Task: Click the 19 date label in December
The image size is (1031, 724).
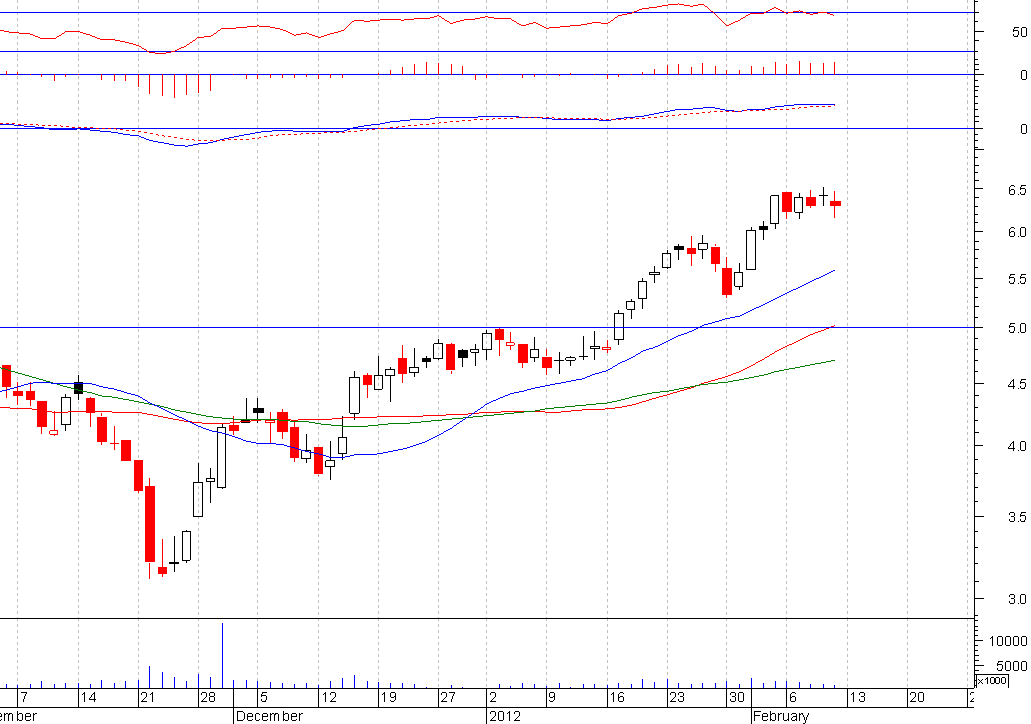Action: pyautogui.click(x=388, y=698)
